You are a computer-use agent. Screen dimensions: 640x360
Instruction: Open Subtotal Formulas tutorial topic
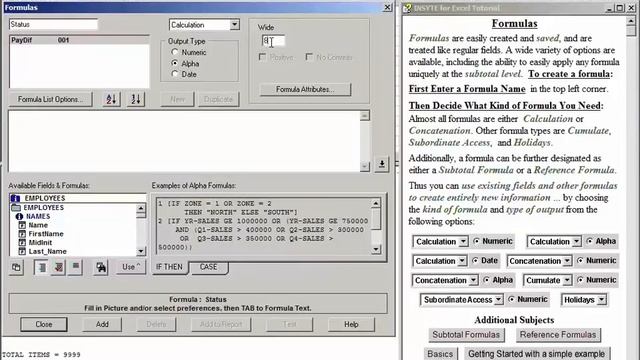coord(466,335)
